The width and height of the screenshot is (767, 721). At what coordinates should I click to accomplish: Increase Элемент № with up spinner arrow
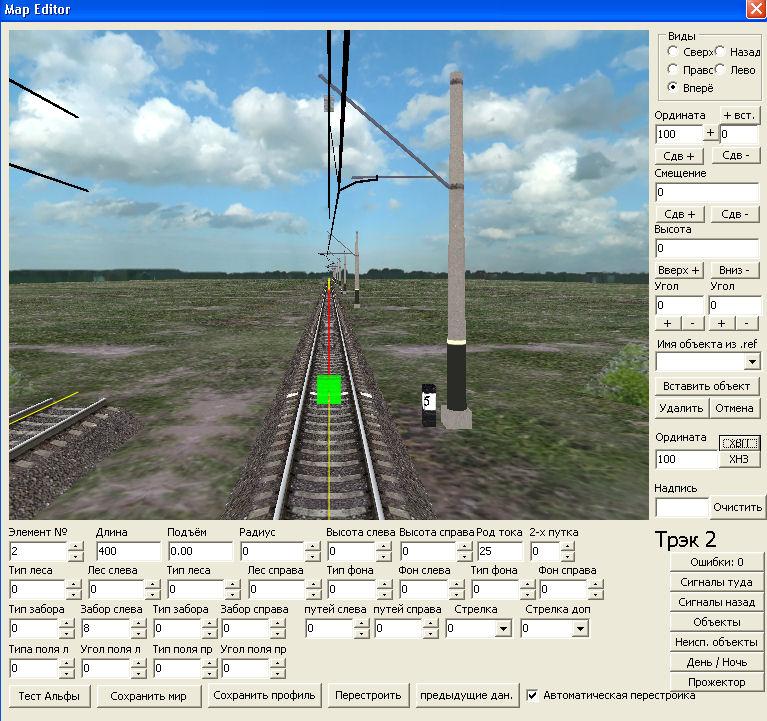click(x=75, y=546)
